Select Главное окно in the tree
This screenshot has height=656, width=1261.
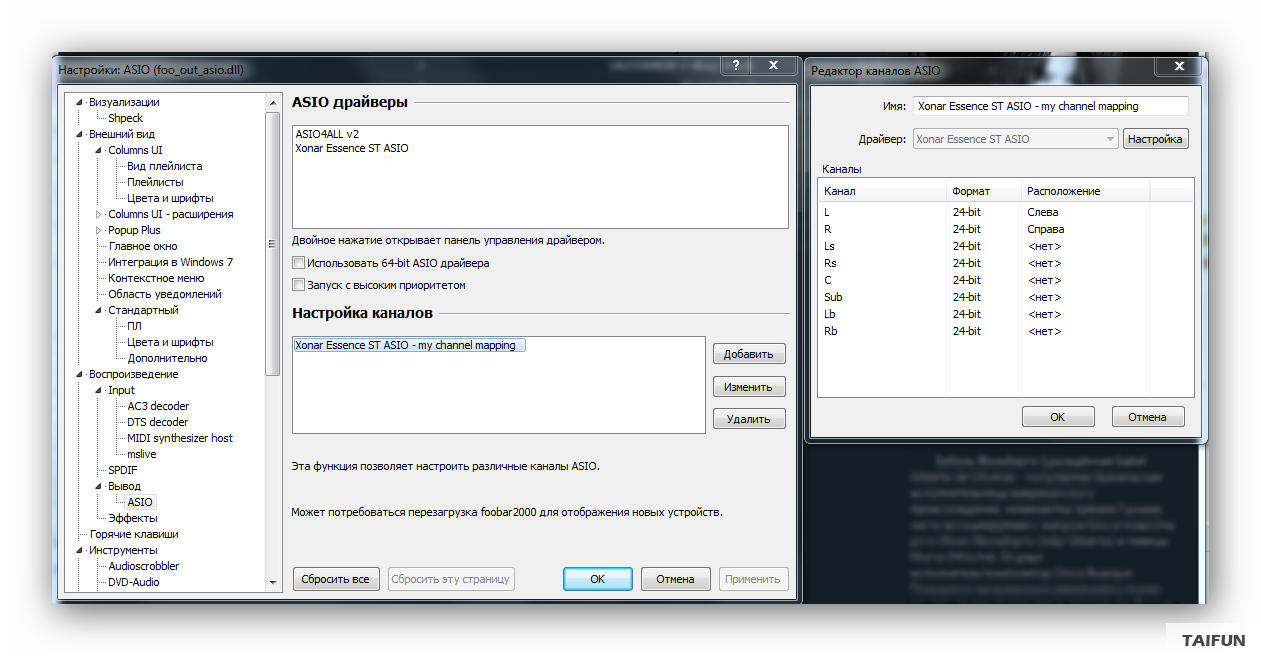point(142,246)
